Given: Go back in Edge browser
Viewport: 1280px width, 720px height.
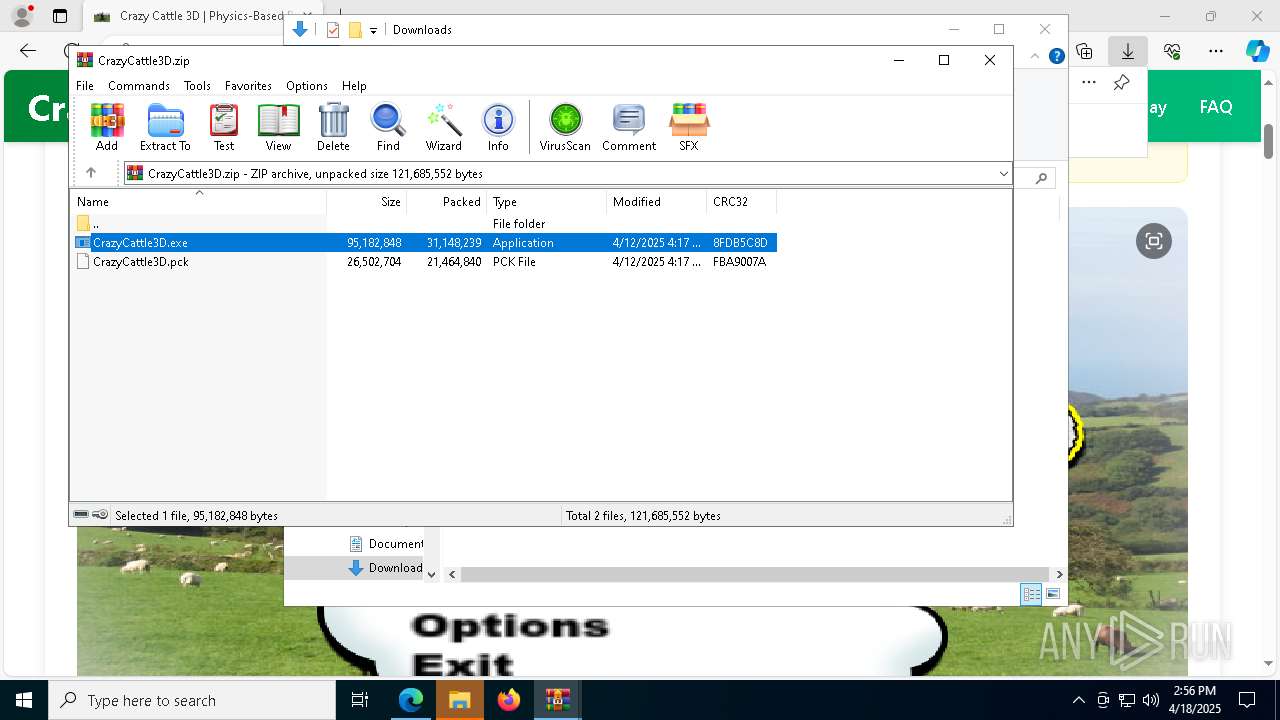Looking at the screenshot, I should (x=28, y=51).
